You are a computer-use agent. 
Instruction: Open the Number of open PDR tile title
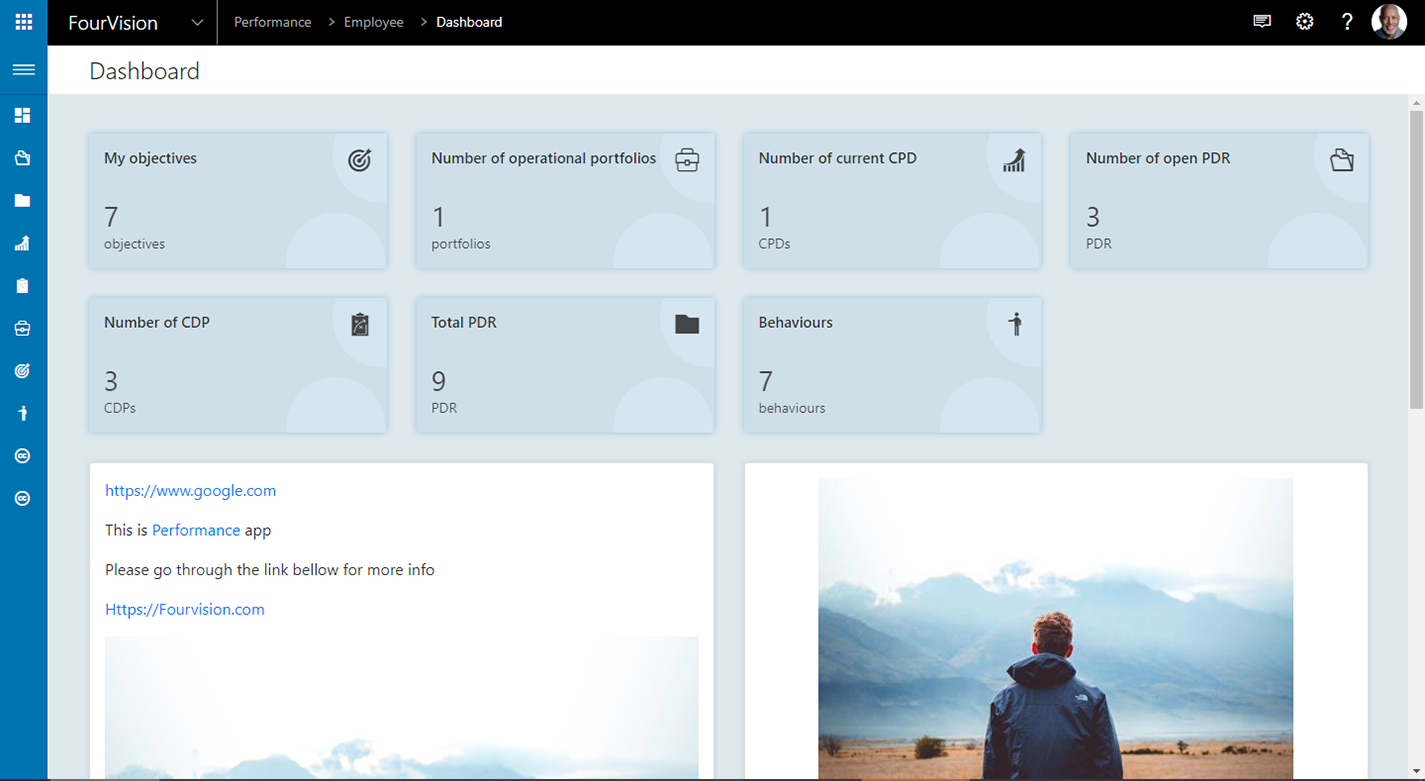[1158, 158]
